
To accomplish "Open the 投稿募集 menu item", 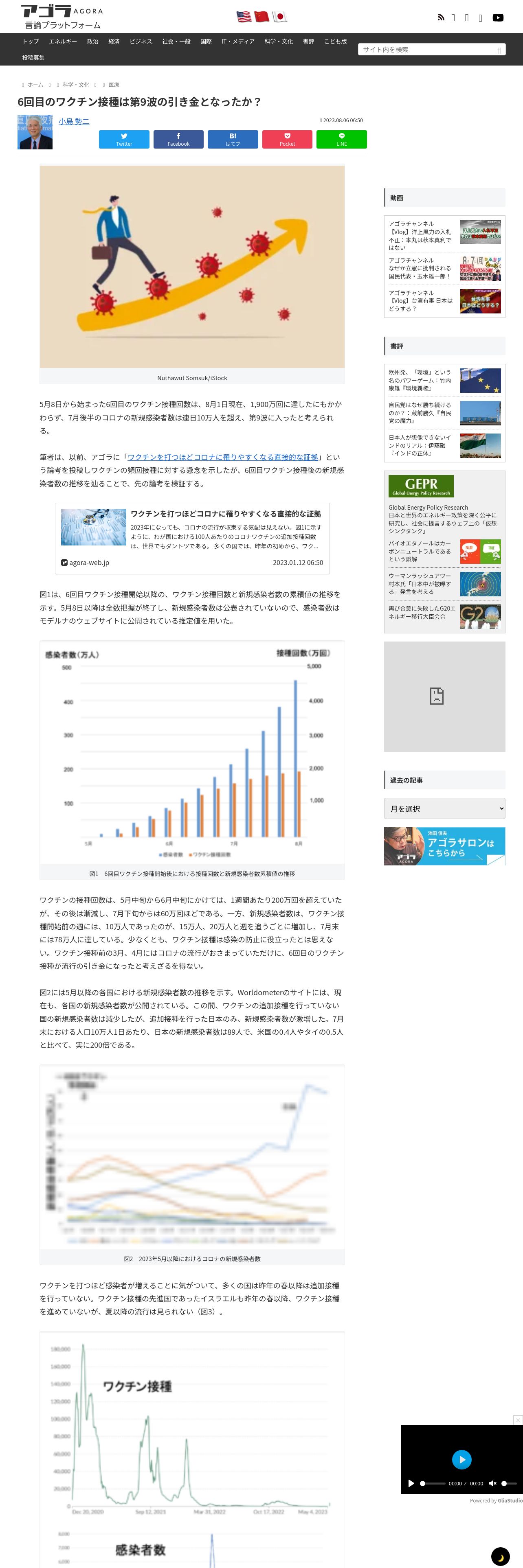I will click(x=33, y=58).
